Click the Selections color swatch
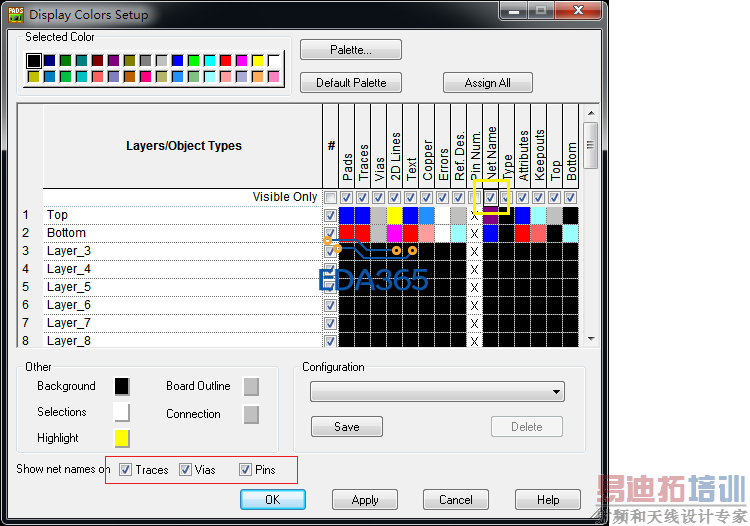Screen dimensions: 750x526 [122, 412]
